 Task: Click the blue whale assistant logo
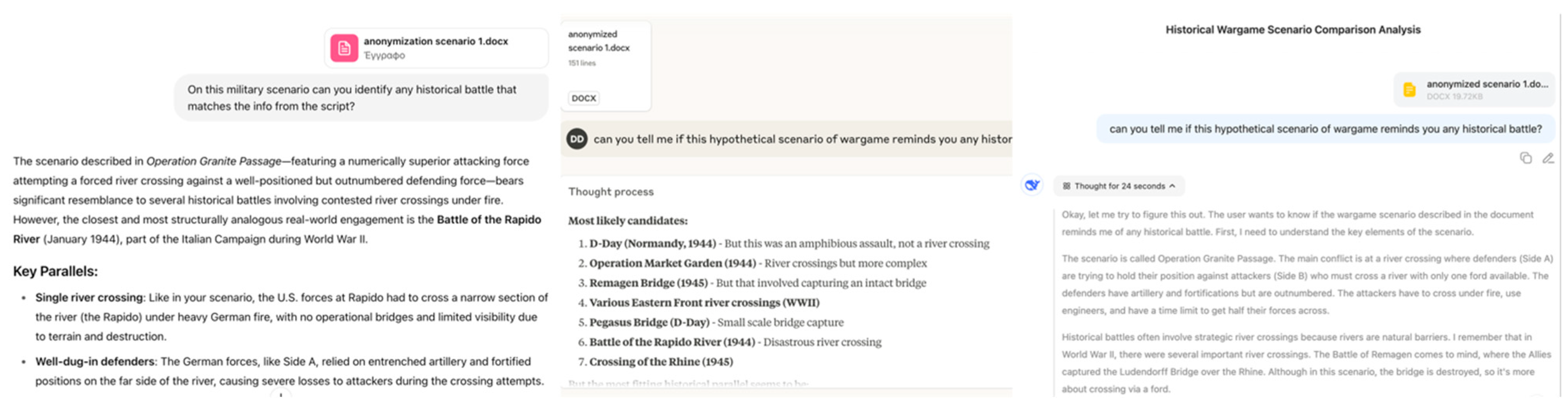1032,185
